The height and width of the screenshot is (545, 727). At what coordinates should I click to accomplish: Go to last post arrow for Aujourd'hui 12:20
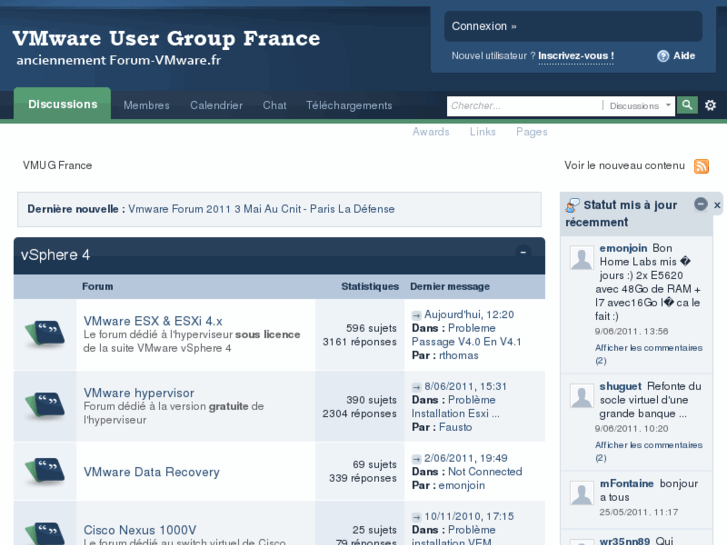click(x=416, y=315)
